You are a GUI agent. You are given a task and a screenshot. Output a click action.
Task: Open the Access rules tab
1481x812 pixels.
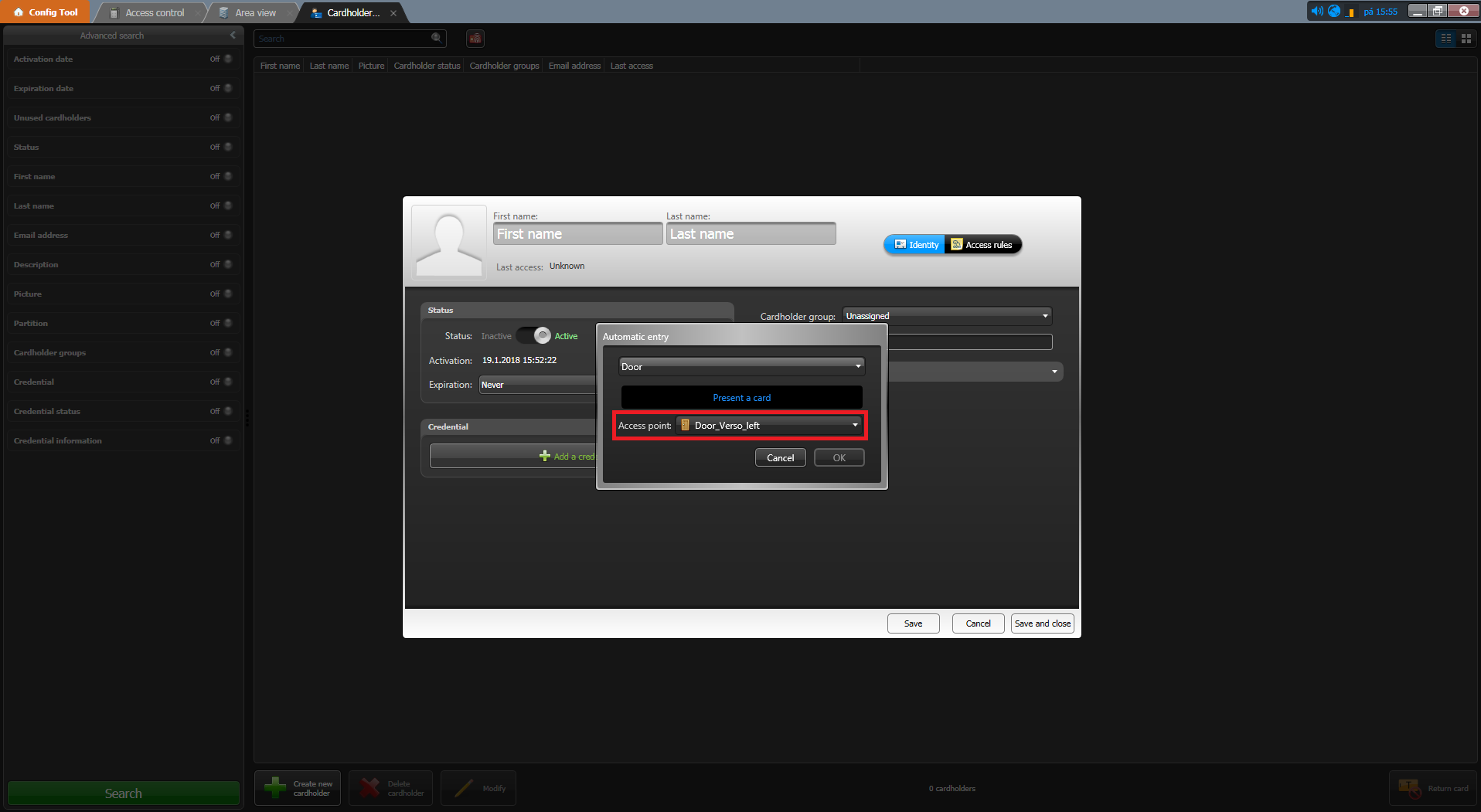point(982,245)
